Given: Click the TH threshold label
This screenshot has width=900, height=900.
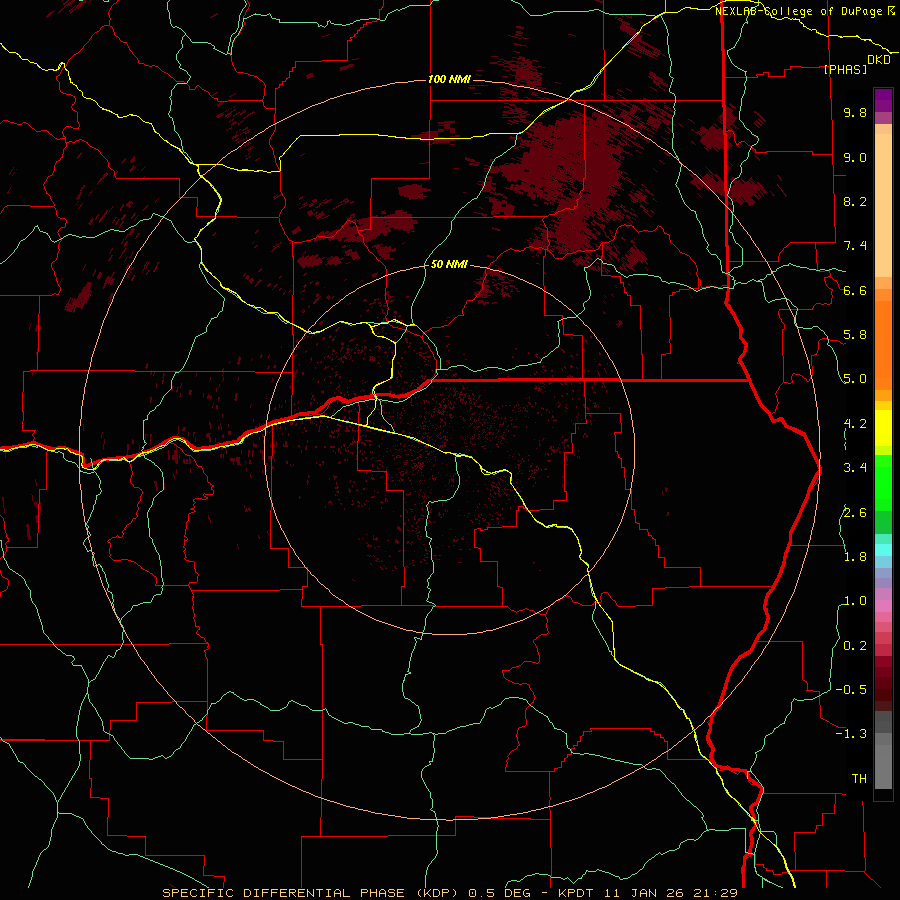Looking at the screenshot, I should [859, 779].
